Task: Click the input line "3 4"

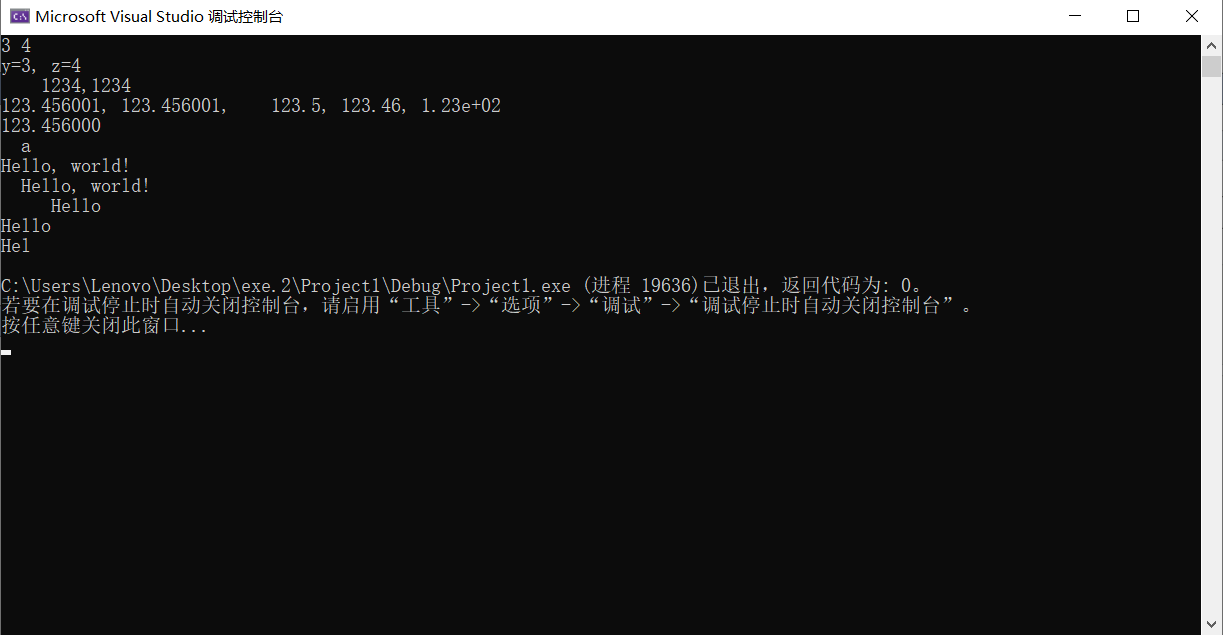Action: 16,45
